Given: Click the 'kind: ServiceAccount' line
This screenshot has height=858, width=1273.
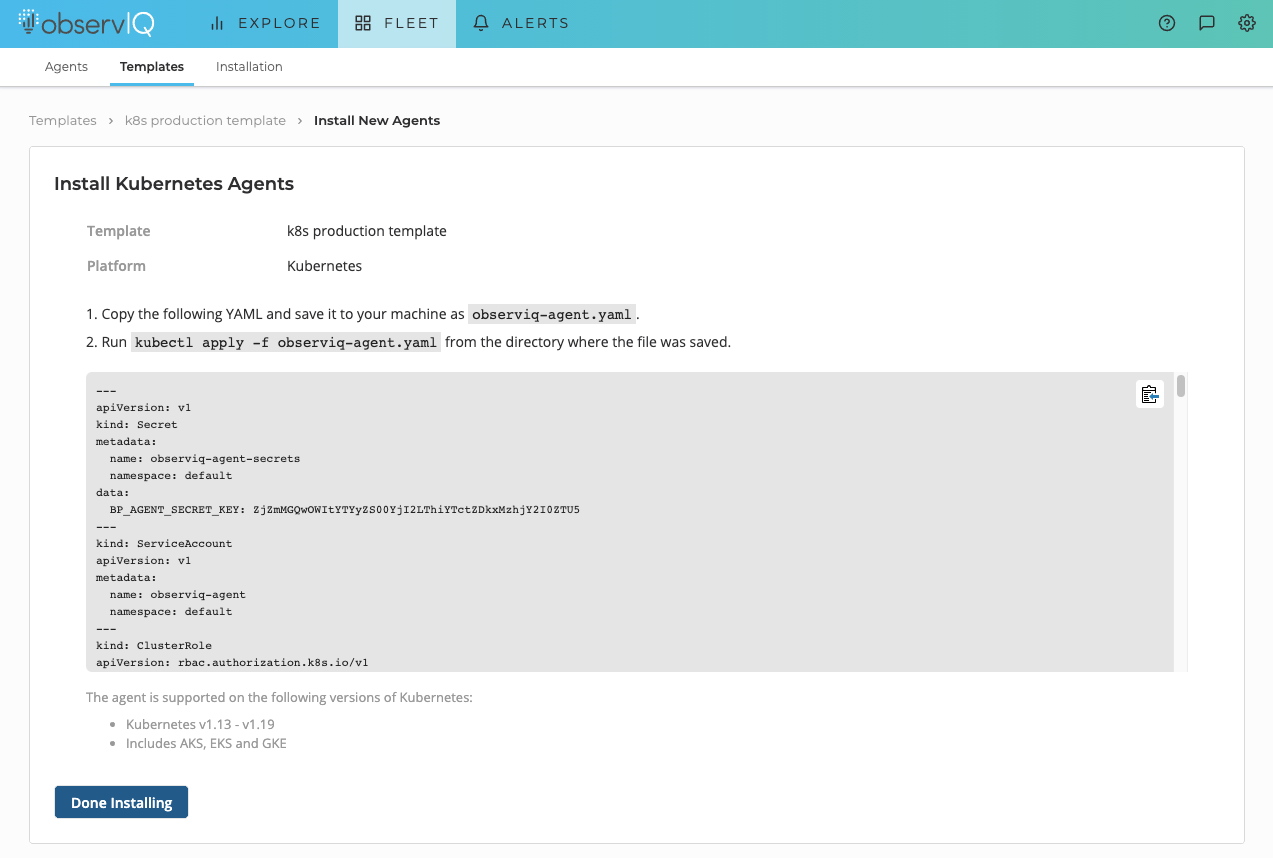Looking at the screenshot, I should click(x=164, y=543).
